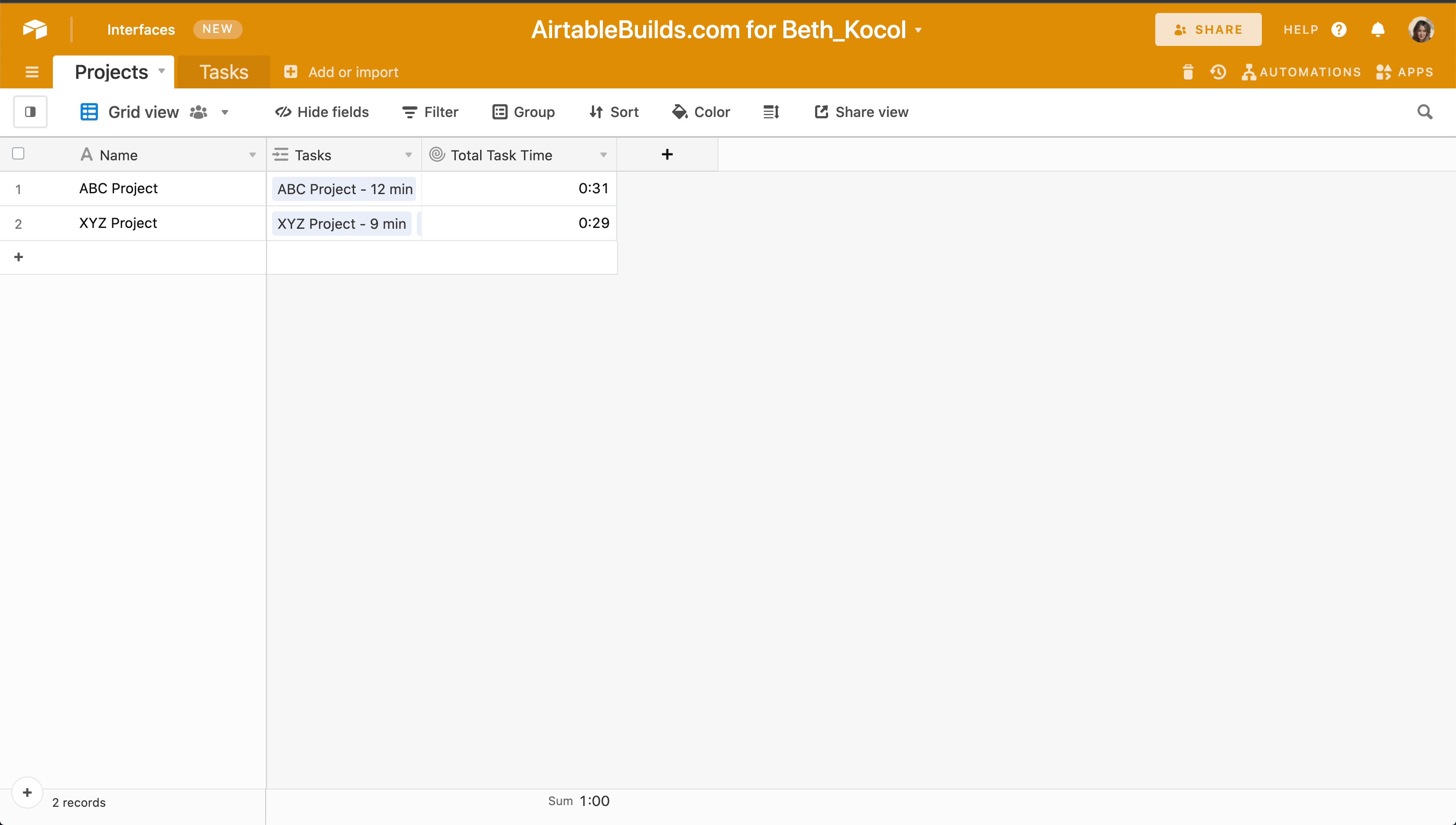Open the trash bin icon
The height and width of the screenshot is (825, 1456).
(x=1188, y=72)
